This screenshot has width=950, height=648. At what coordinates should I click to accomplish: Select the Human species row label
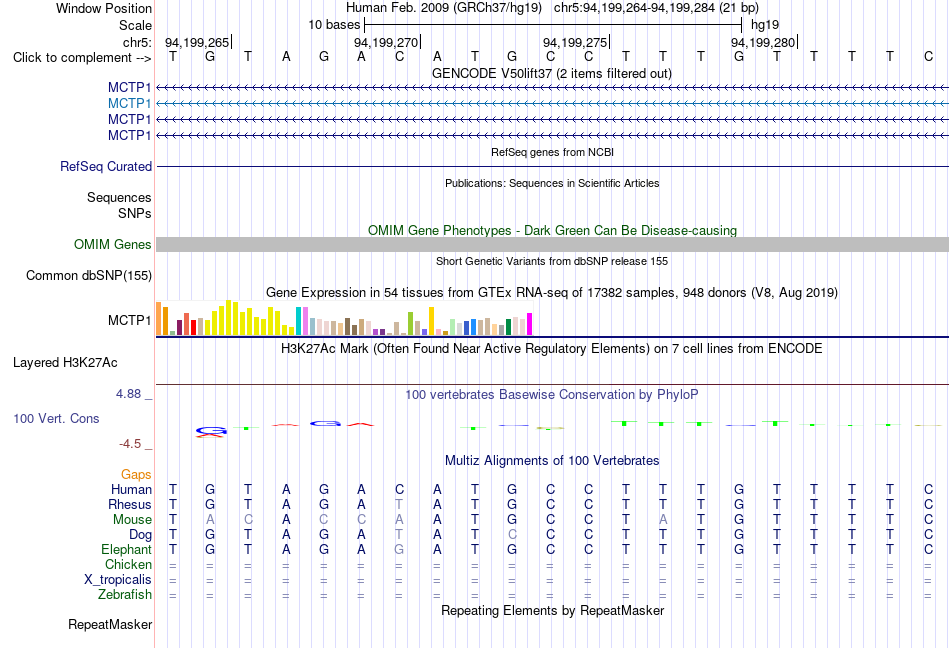[131, 489]
